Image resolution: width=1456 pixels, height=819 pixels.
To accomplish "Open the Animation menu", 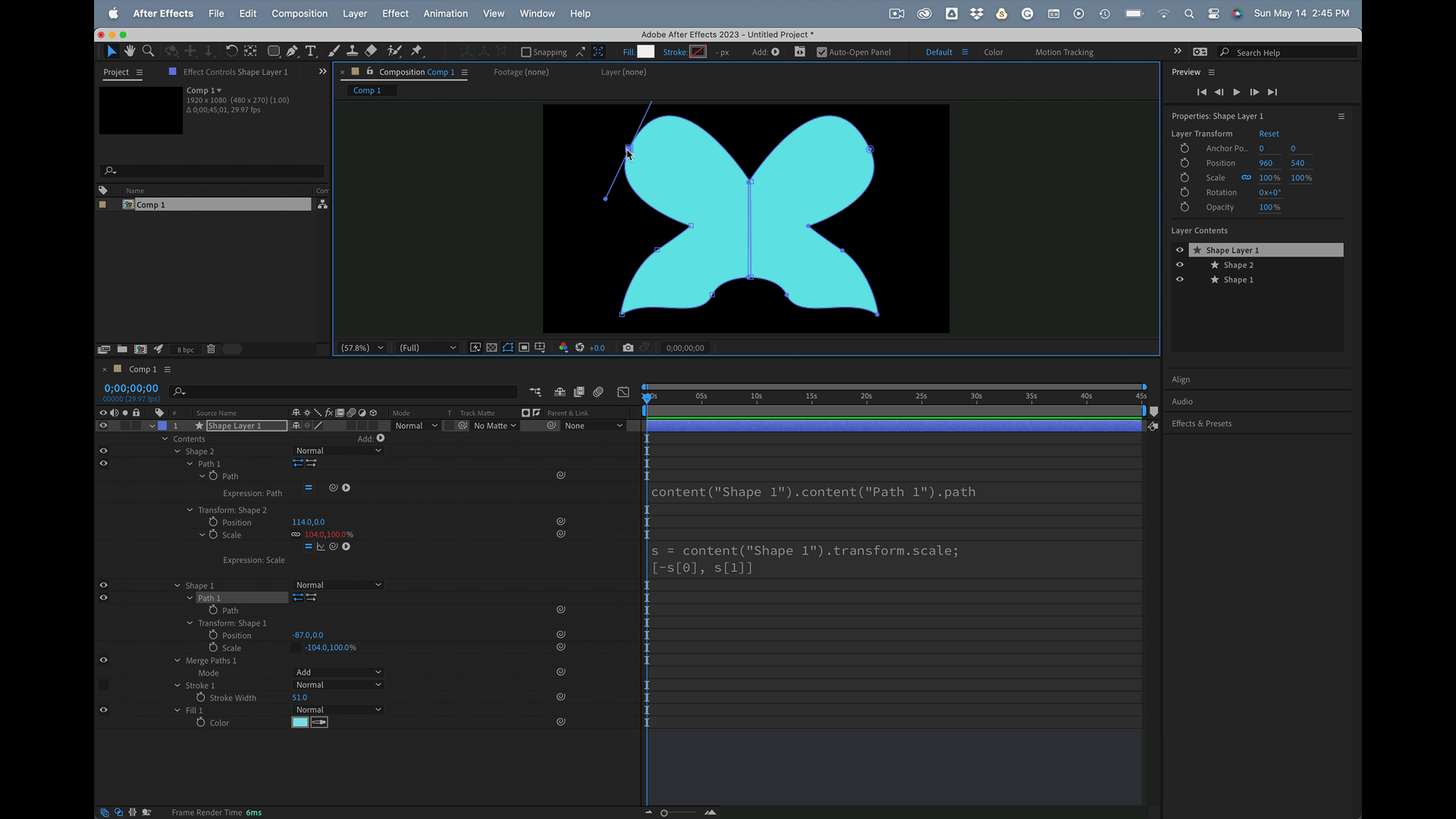I will (x=445, y=13).
